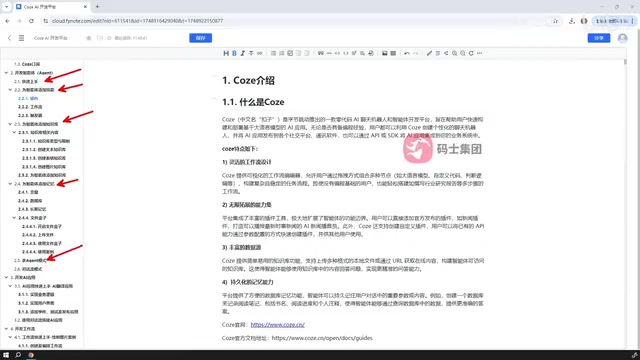Select outline item 2.4.4.2 上传文件
The width and height of the screenshot is (640, 360).
tap(38, 235)
